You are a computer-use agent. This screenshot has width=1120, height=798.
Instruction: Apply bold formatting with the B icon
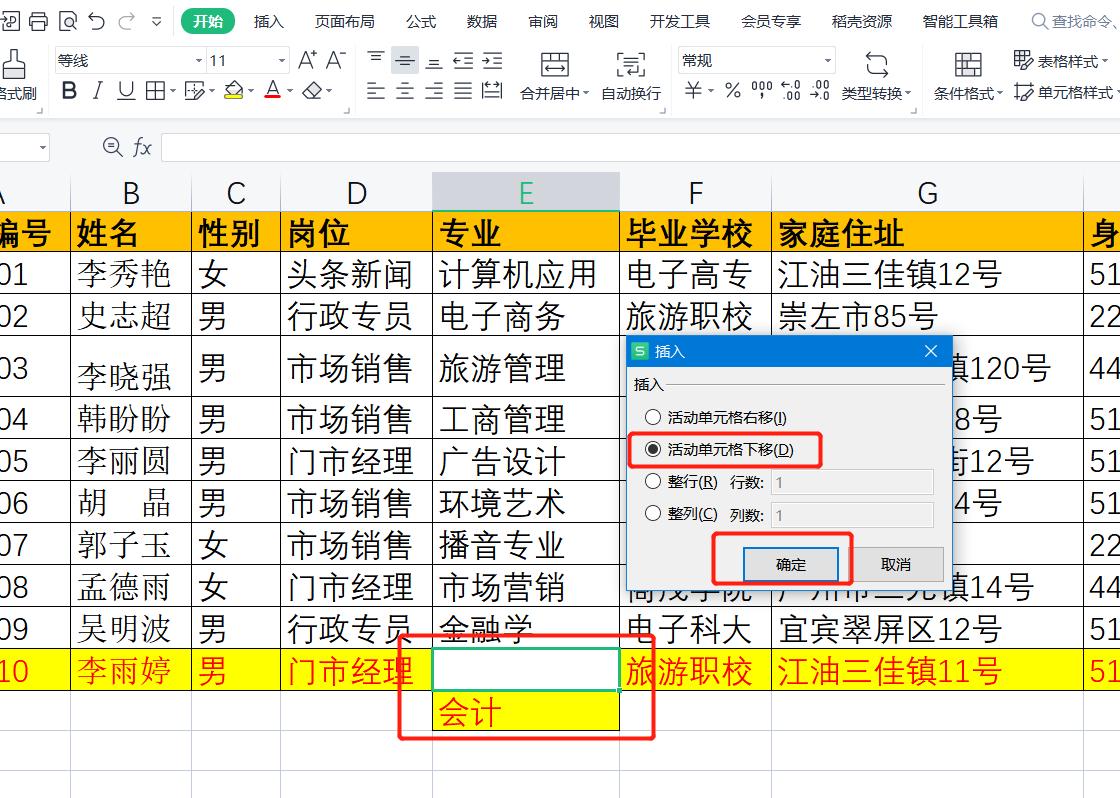tap(70, 89)
